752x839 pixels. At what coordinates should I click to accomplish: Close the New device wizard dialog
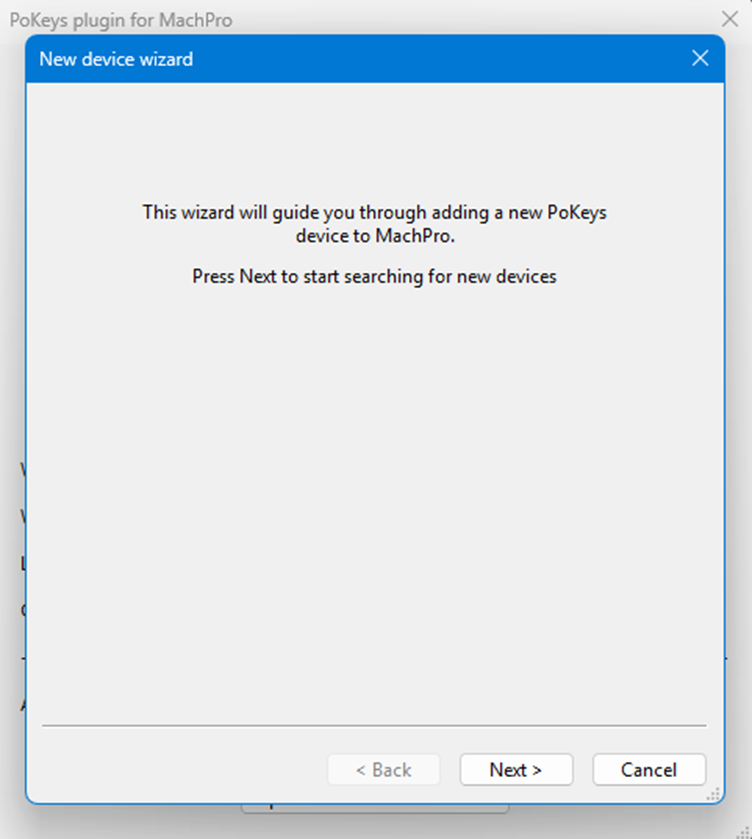click(700, 58)
